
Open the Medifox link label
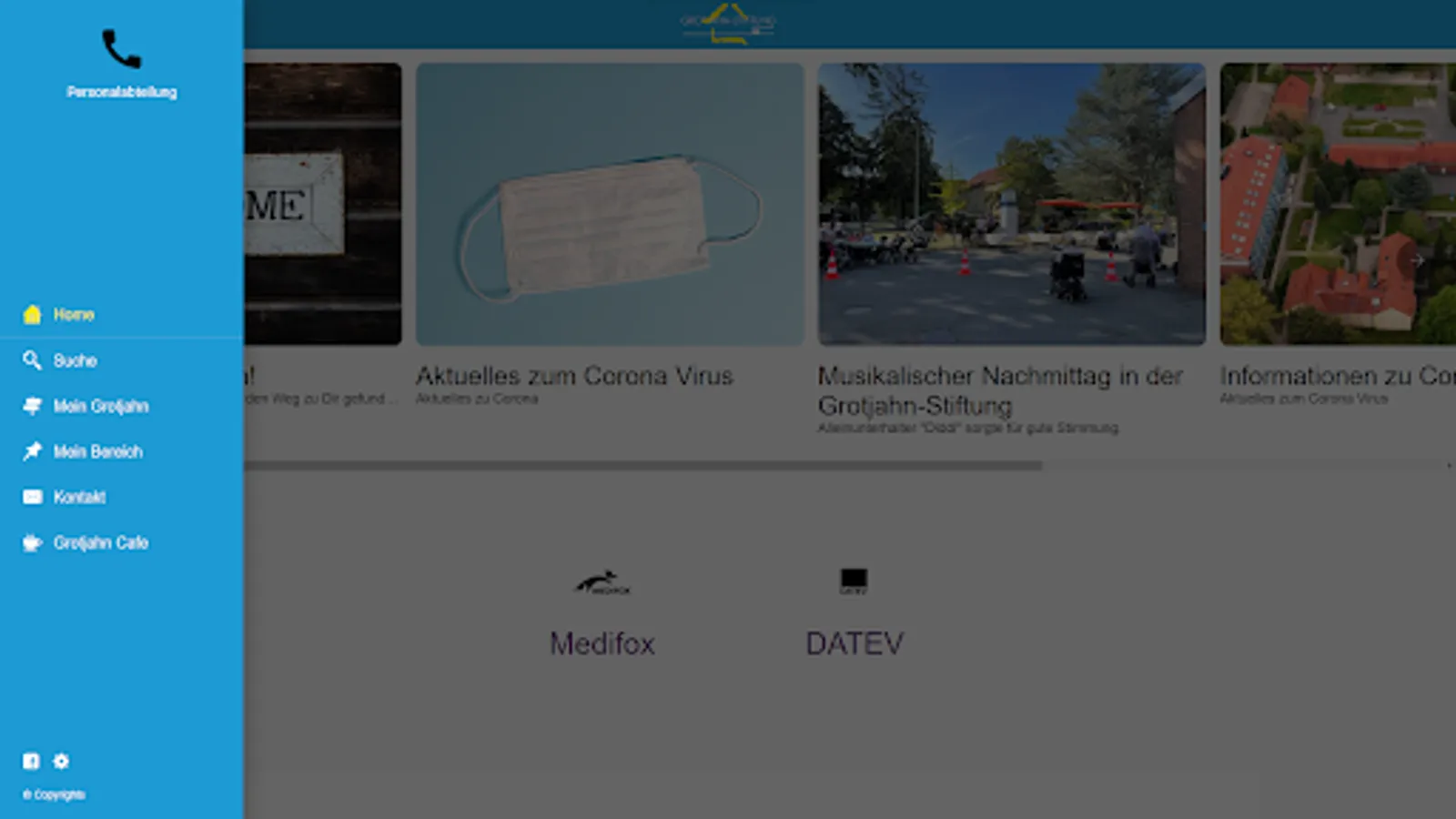pyautogui.click(x=602, y=643)
